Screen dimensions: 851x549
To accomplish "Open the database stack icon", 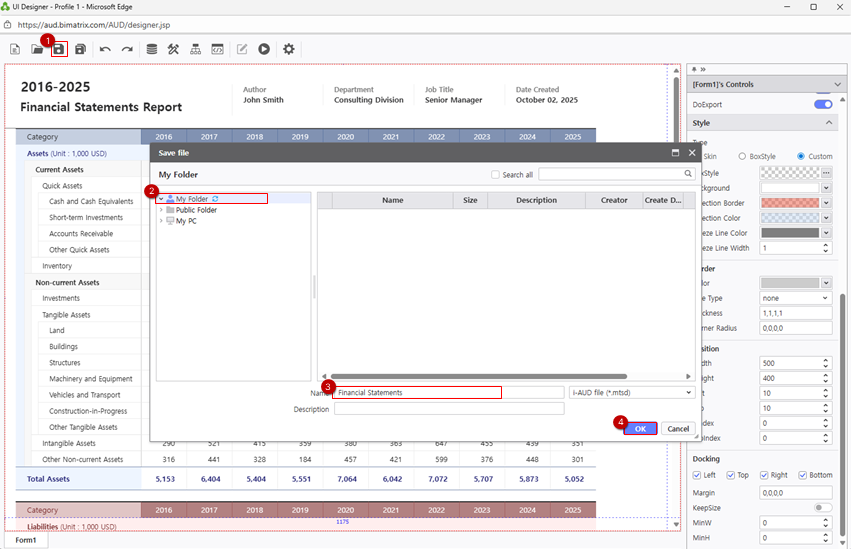I will tap(151, 49).
